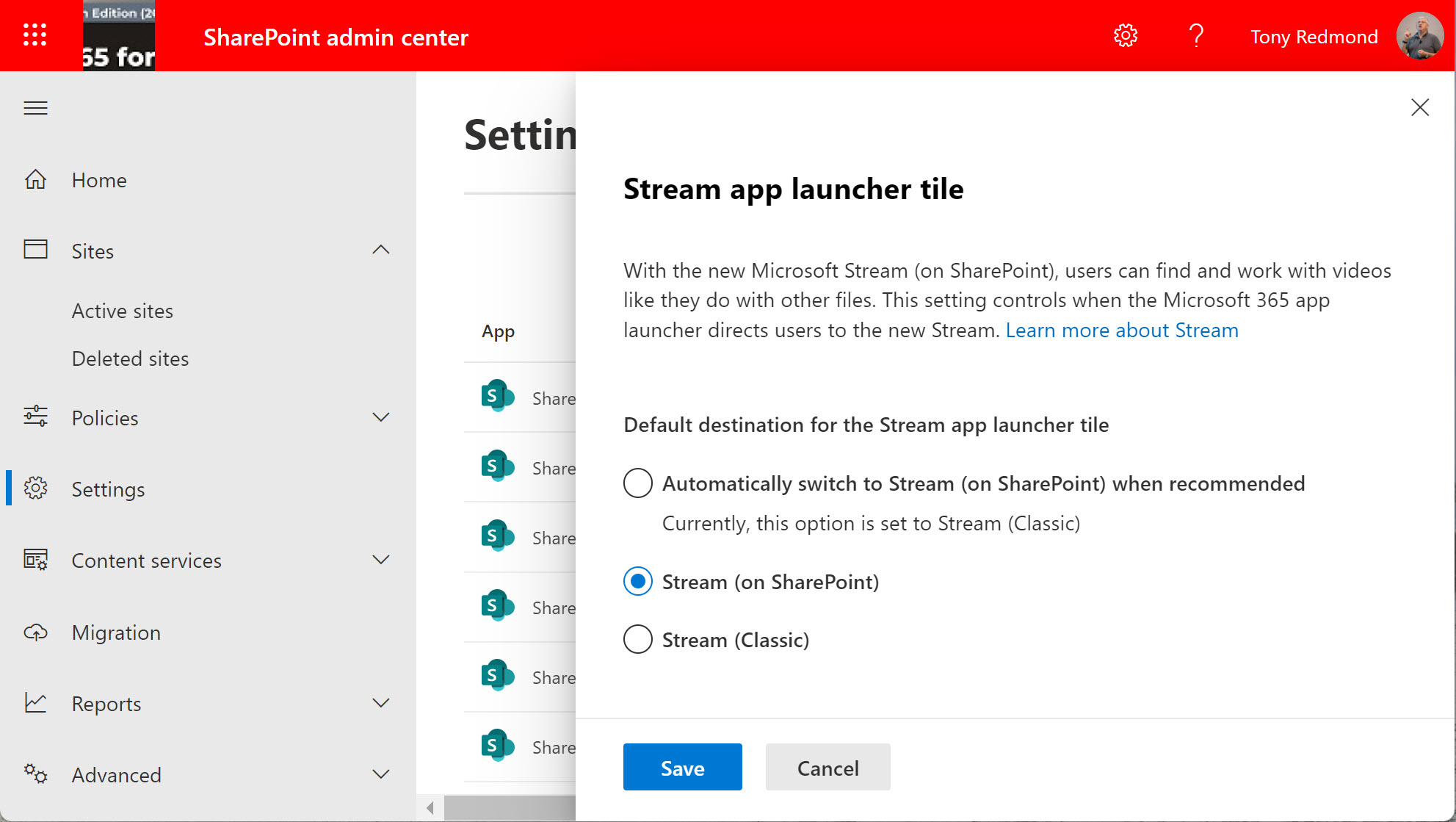The height and width of the screenshot is (822, 1456).
Task: Click the Migration cloud icon
Action: pos(35,632)
